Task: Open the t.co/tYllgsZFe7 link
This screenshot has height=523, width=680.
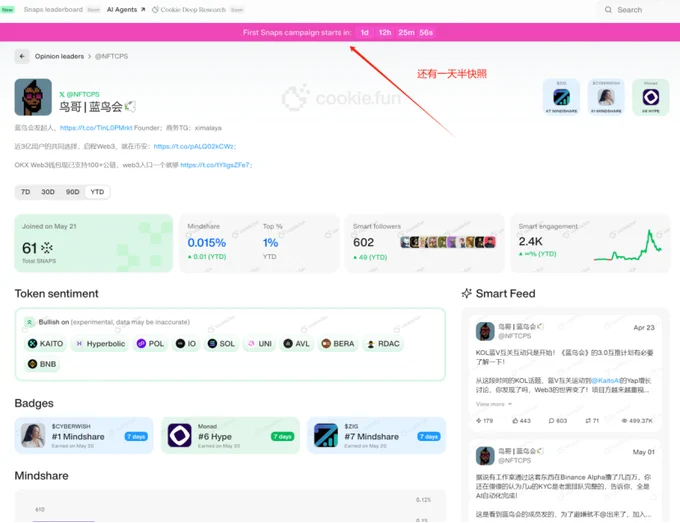Action: coord(216,165)
